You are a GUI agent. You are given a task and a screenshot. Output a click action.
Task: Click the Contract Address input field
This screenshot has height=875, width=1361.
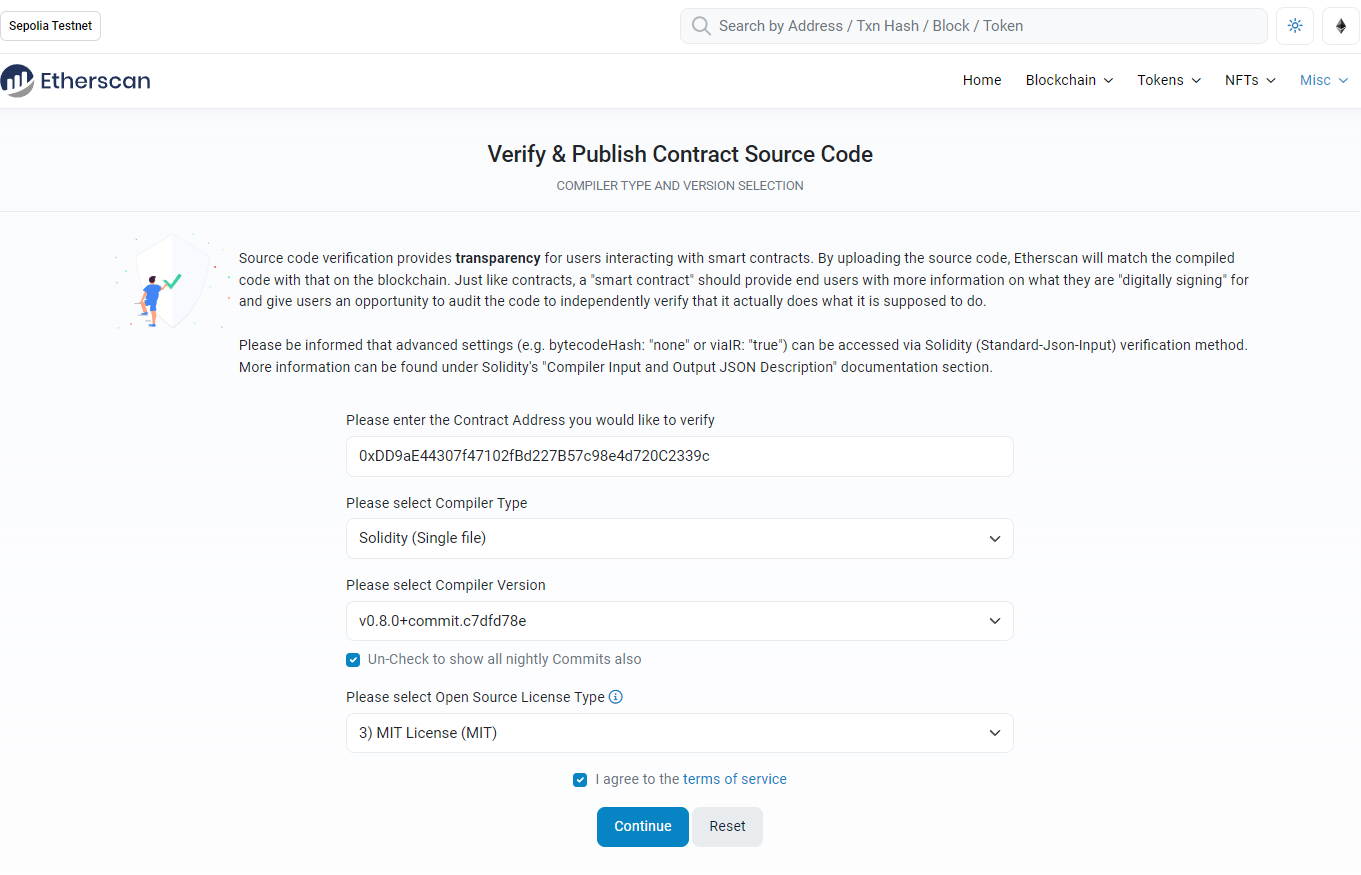pos(680,456)
